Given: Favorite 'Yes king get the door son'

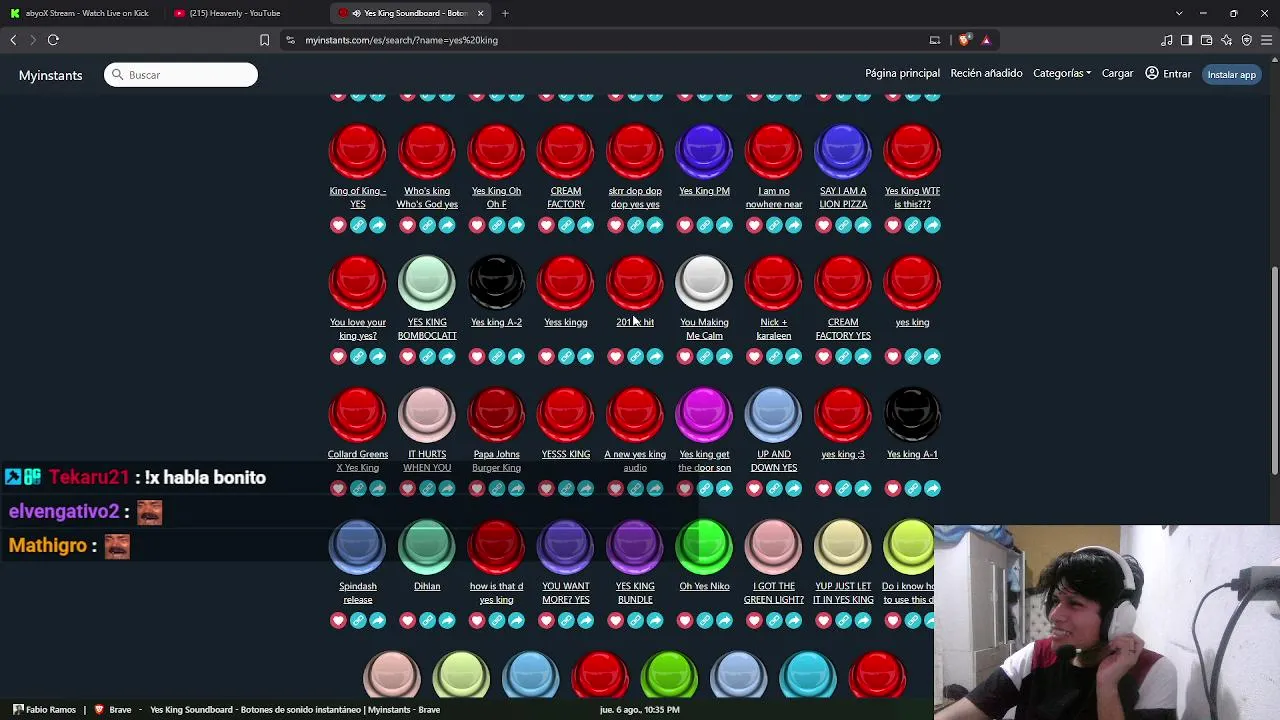Looking at the screenshot, I should click(685, 488).
